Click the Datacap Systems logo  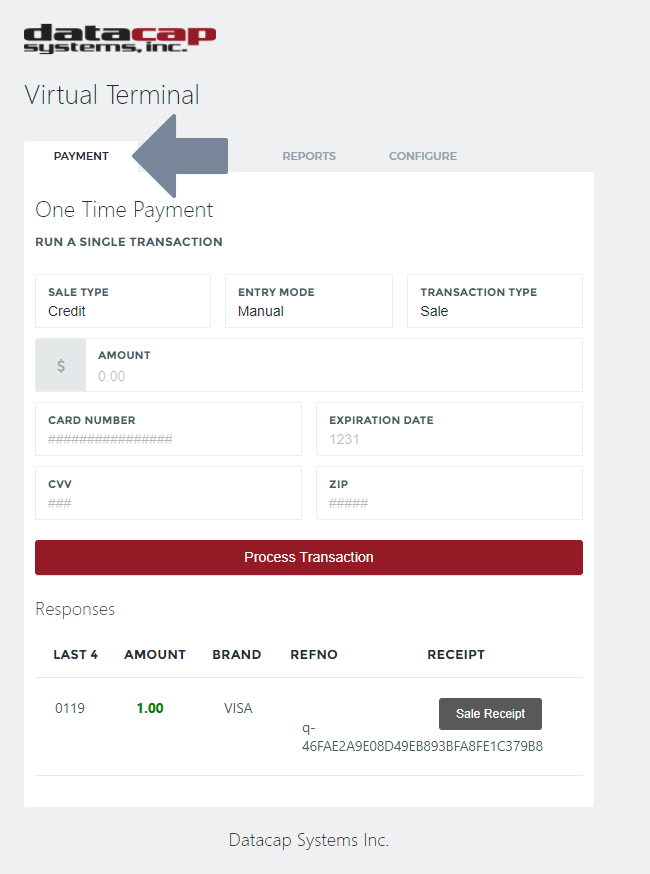point(117,40)
